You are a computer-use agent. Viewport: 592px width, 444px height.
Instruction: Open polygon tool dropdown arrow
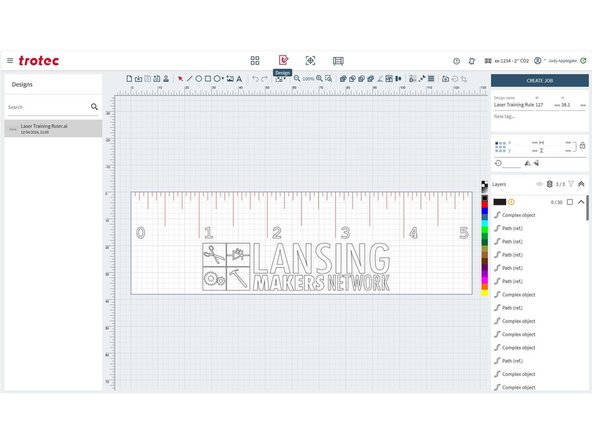(x=223, y=79)
